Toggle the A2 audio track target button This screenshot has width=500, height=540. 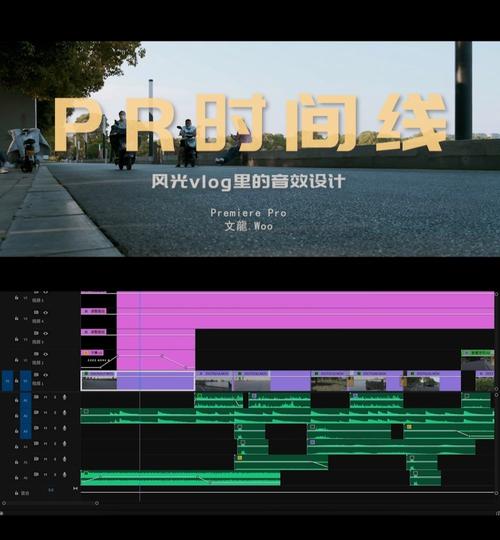coord(25,416)
